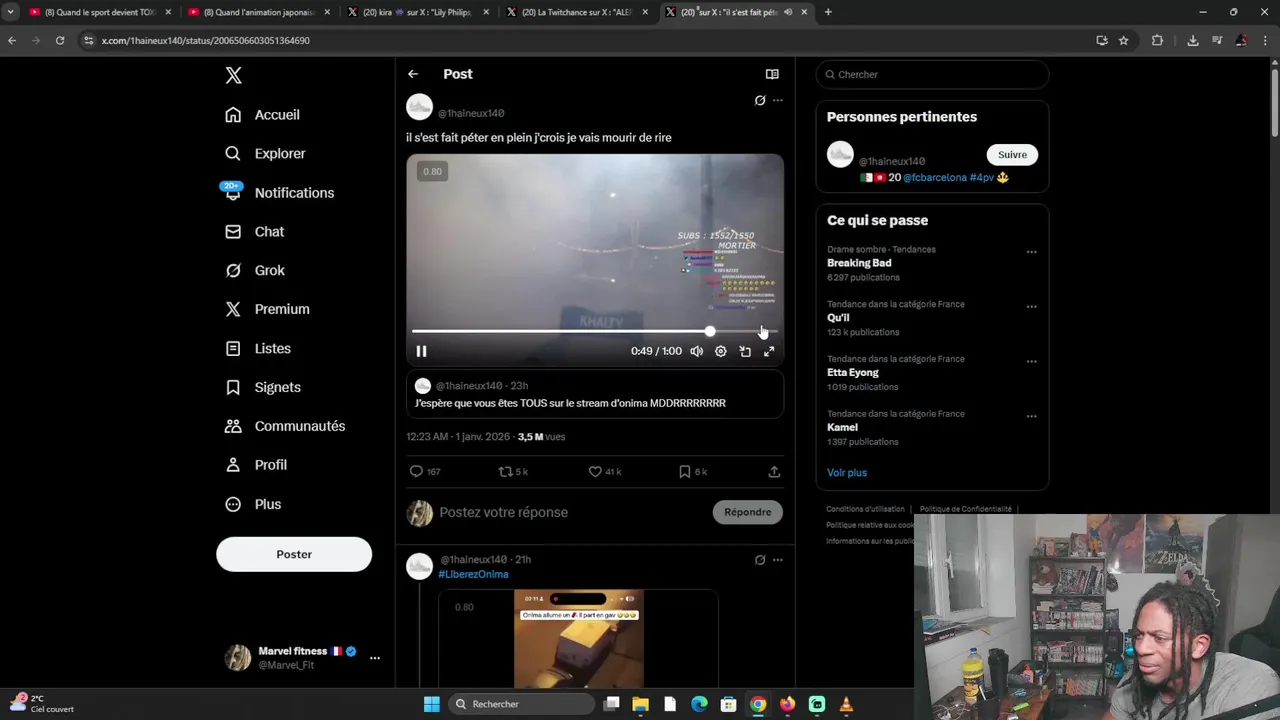Click the Poster button

[294, 554]
